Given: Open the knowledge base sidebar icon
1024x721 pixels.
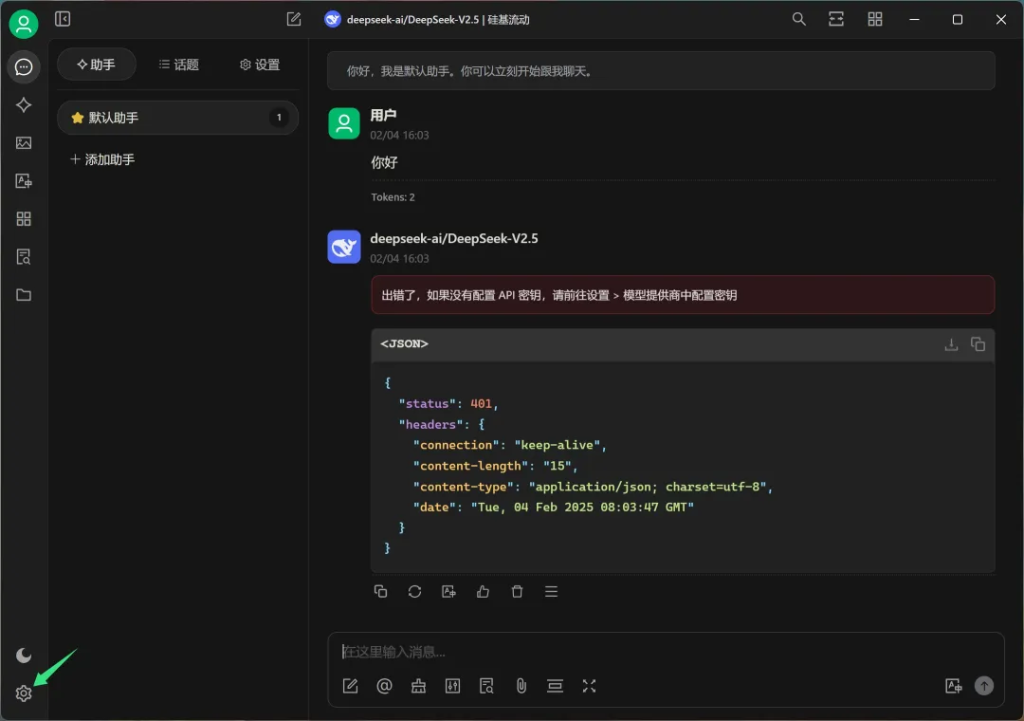Looking at the screenshot, I should pyautogui.click(x=24, y=257).
